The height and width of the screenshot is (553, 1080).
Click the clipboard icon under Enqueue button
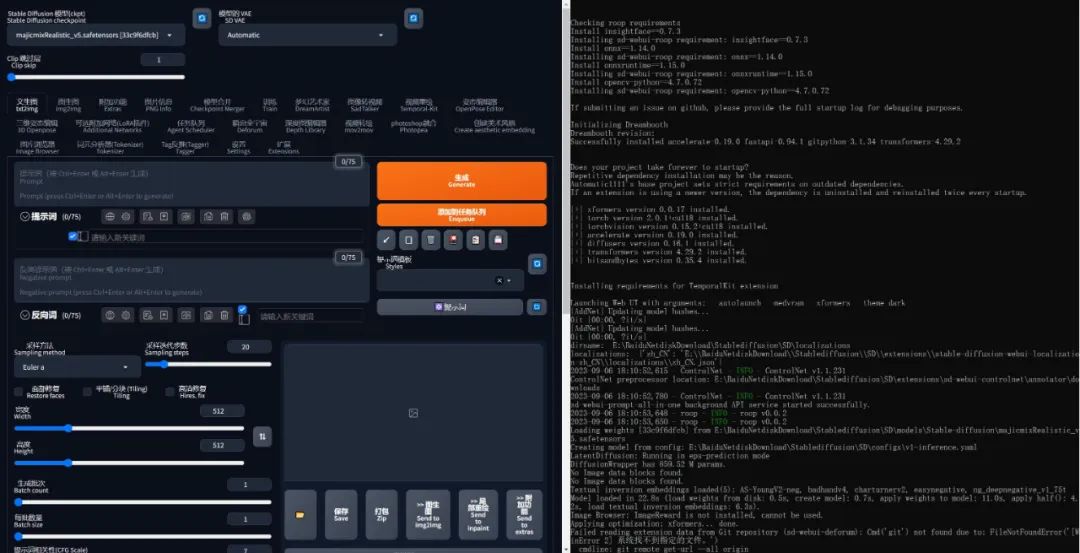tap(475, 240)
